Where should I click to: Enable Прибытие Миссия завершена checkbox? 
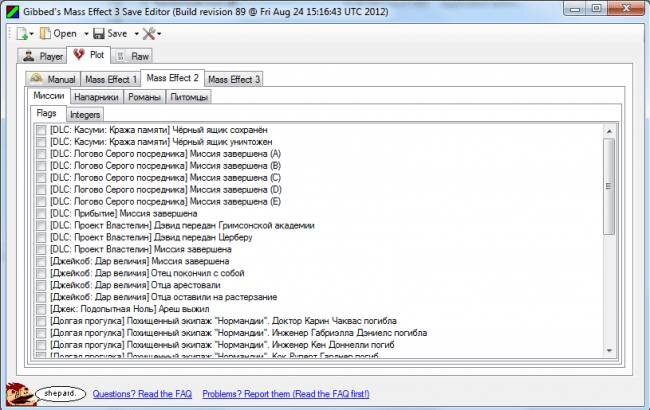41,213
